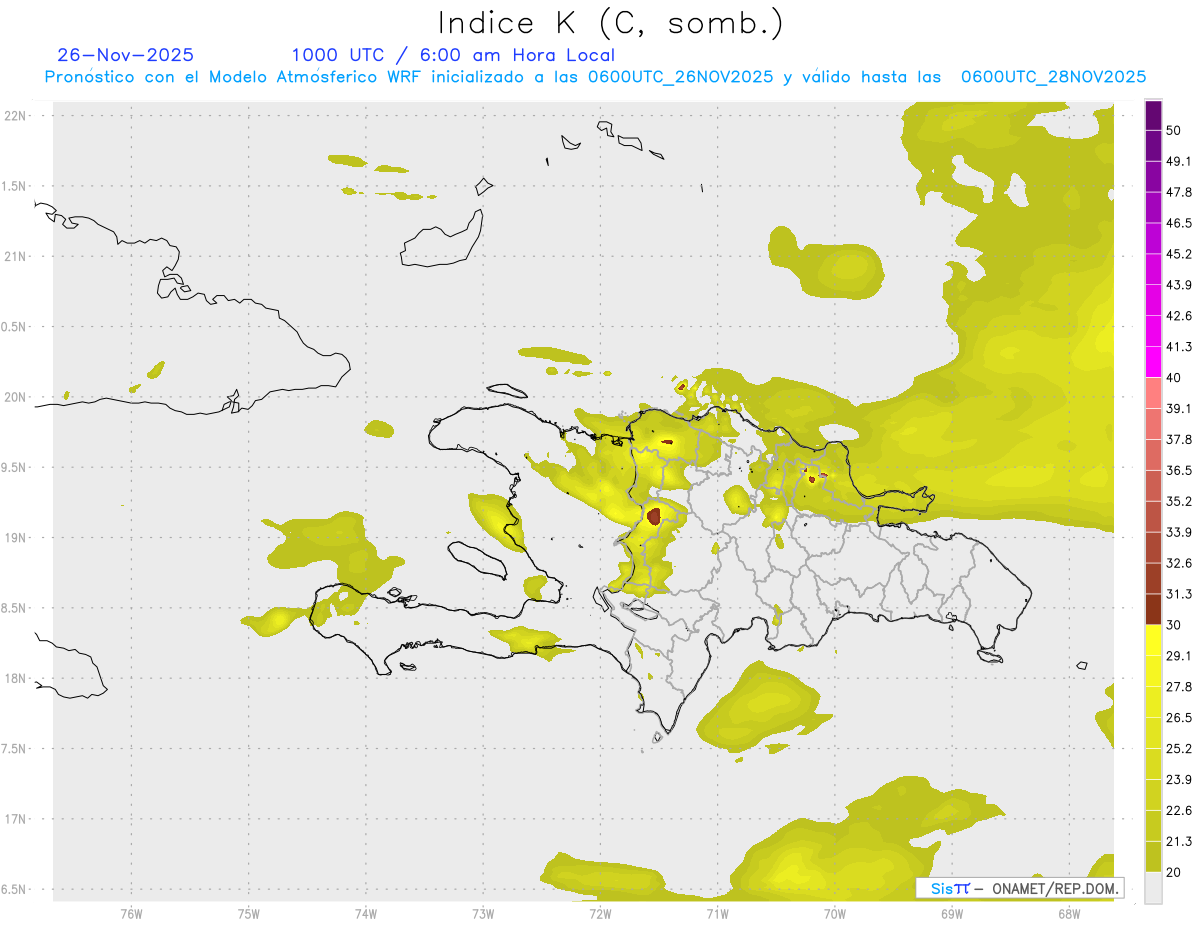
Task: Click the olive swatch between 20 and 21.3
Action: (1153, 856)
